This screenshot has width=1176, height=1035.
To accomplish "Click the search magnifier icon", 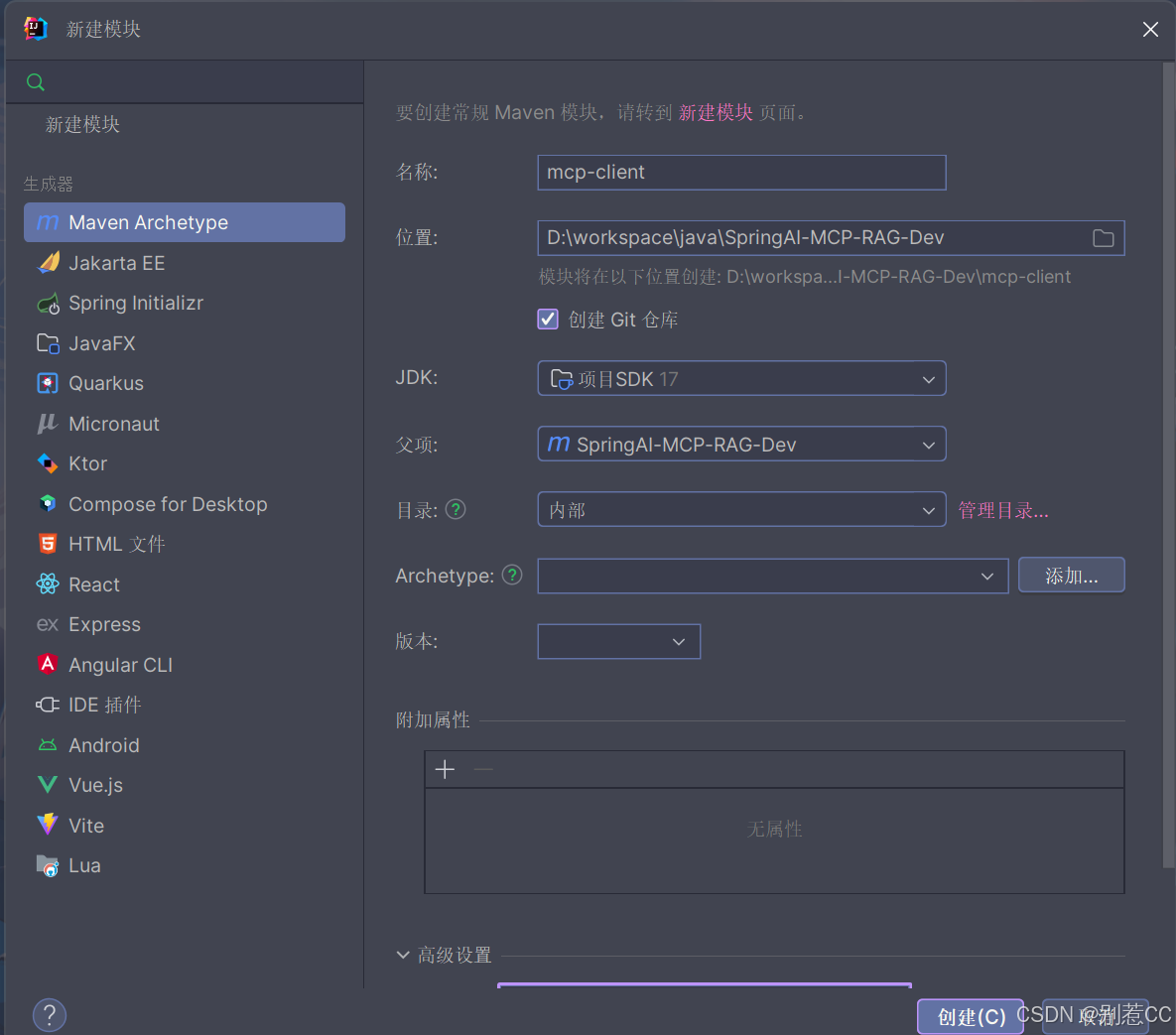I will point(36,82).
